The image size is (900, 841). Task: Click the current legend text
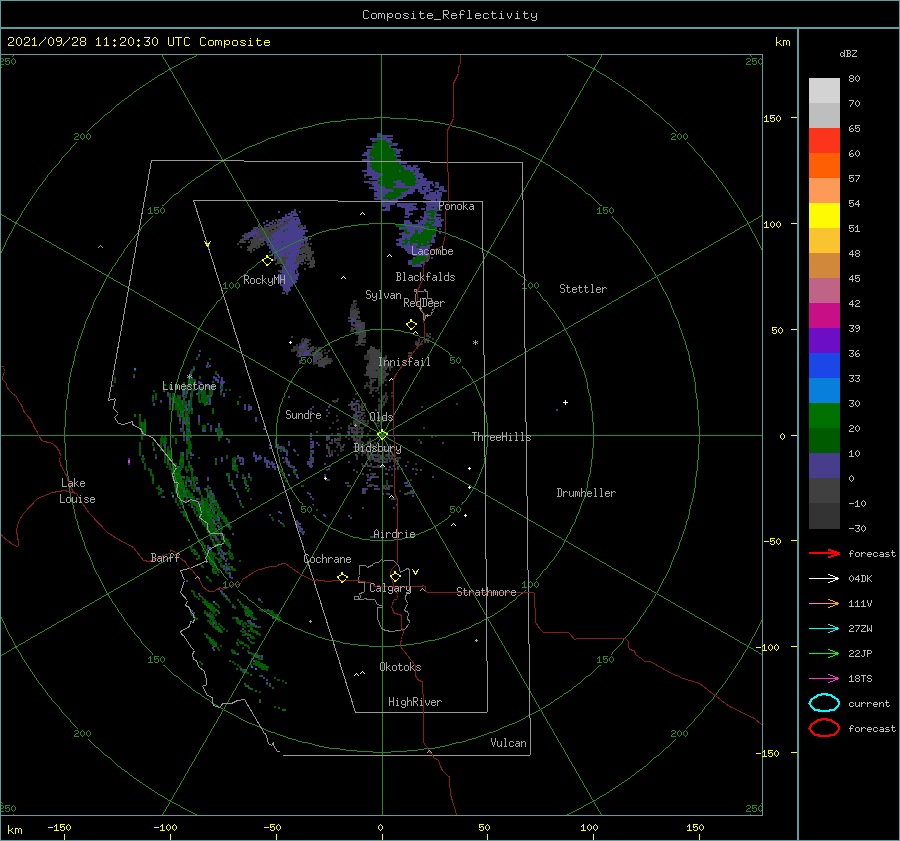(x=868, y=704)
